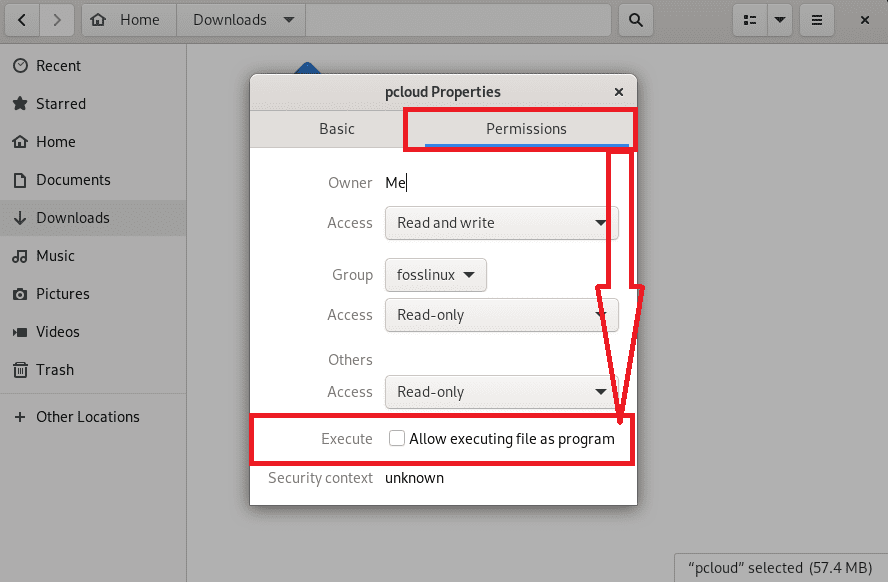Open the search magnifier in the file manager
Image resolution: width=888 pixels, height=582 pixels.
click(x=635, y=20)
